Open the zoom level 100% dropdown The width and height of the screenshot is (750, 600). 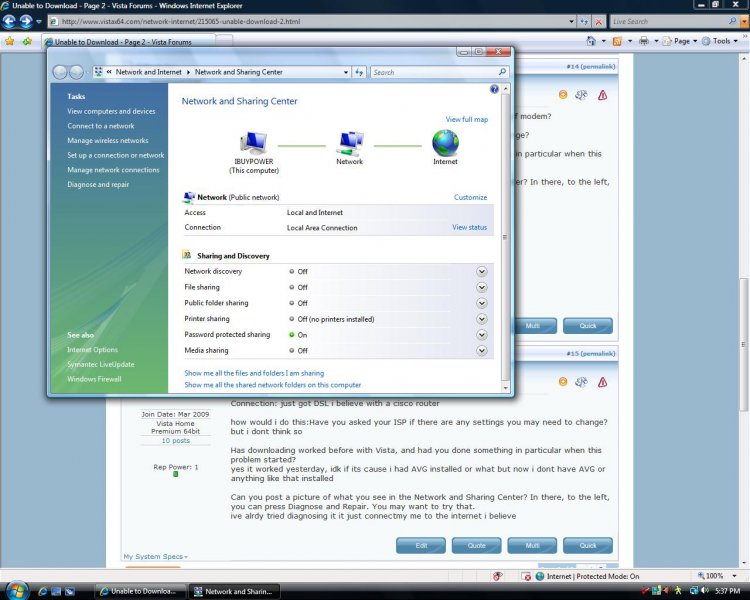point(734,576)
